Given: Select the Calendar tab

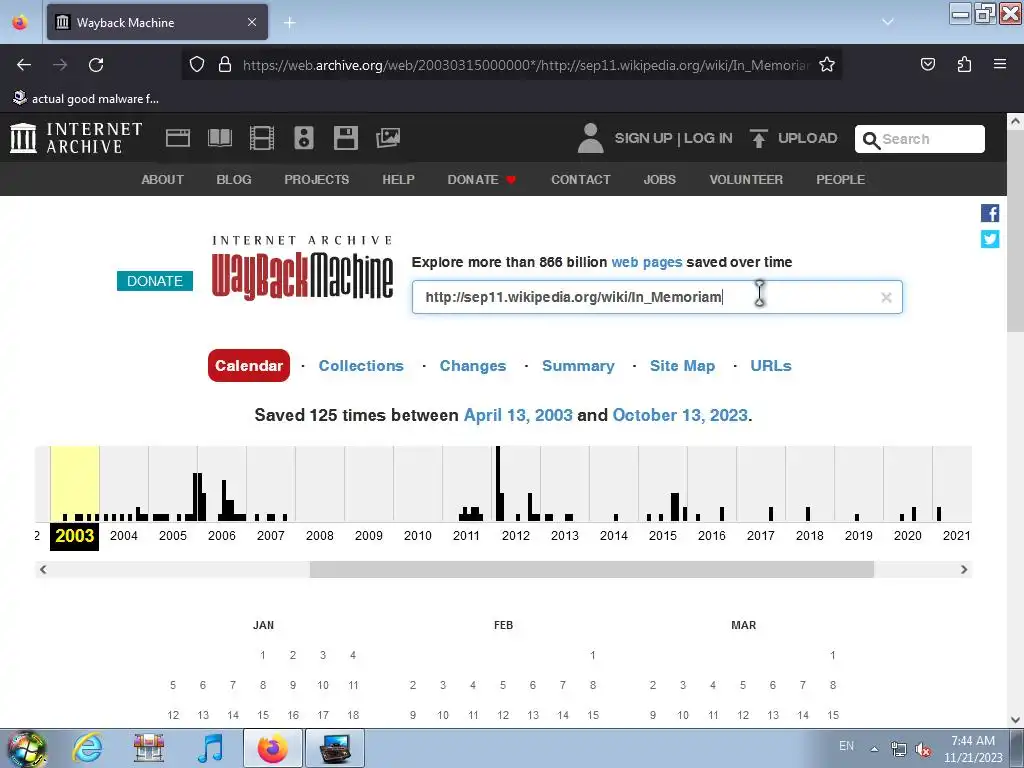Looking at the screenshot, I should click(x=249, y=366).
